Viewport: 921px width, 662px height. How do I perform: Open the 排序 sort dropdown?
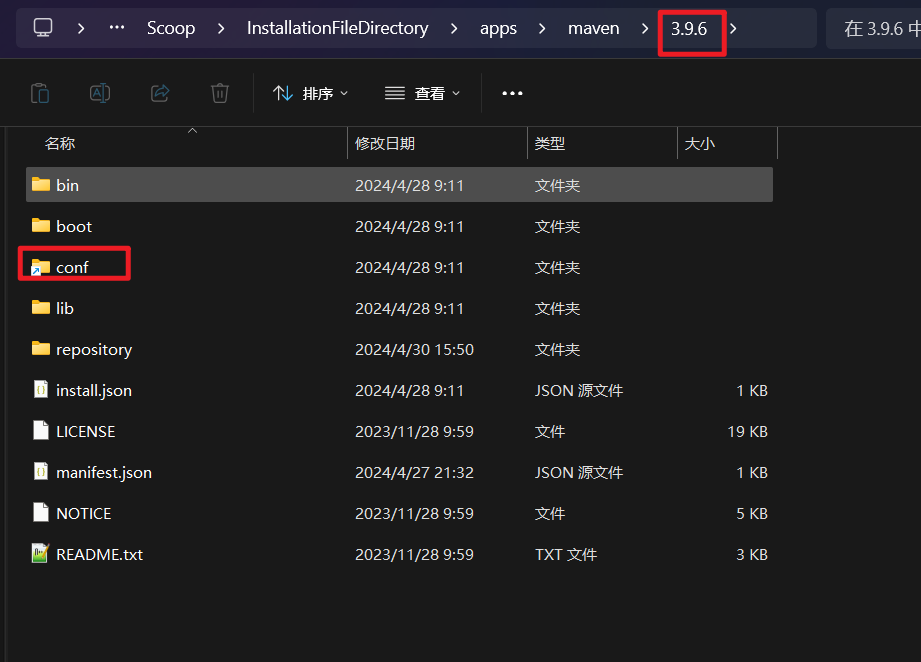(311, 93)
